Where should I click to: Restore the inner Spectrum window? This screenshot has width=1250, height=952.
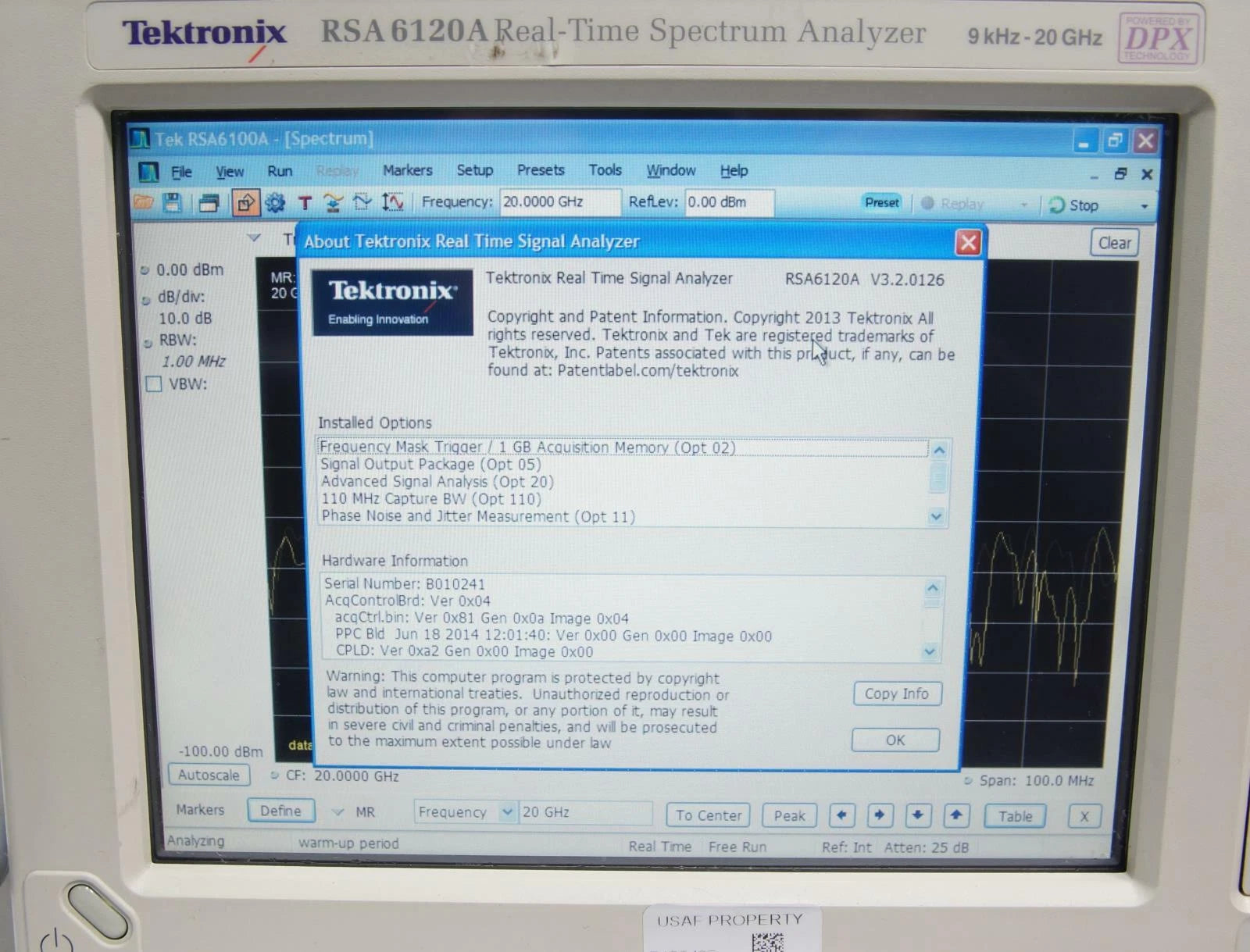point(1120,173)
